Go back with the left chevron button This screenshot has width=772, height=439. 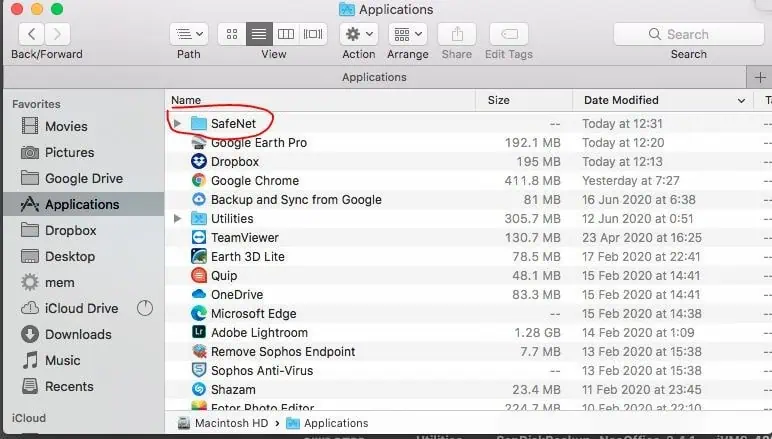point(32,34)
